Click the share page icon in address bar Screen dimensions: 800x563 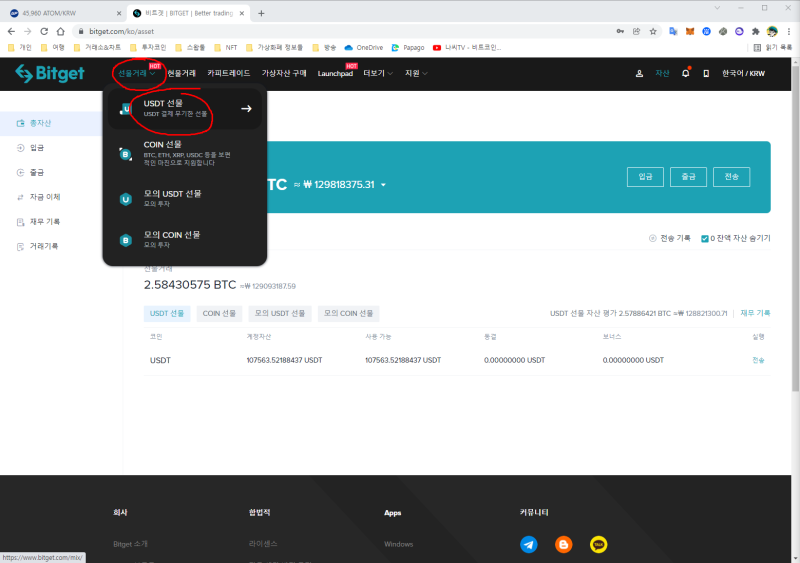pos(636,32)
